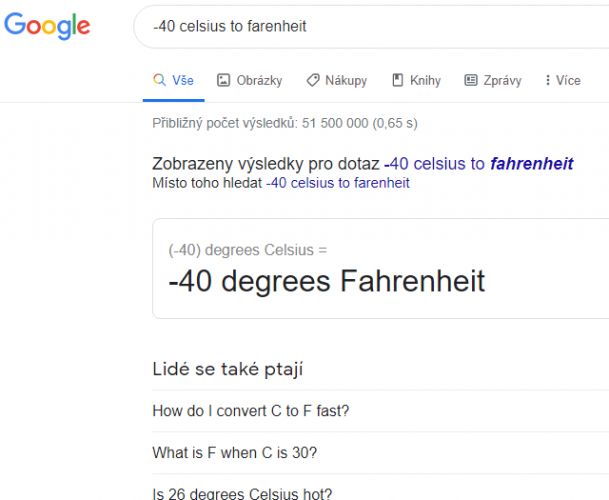The image size is (609, 500).
Task: Click the Nákupy tag icon
Action: [x=313, y=80]
